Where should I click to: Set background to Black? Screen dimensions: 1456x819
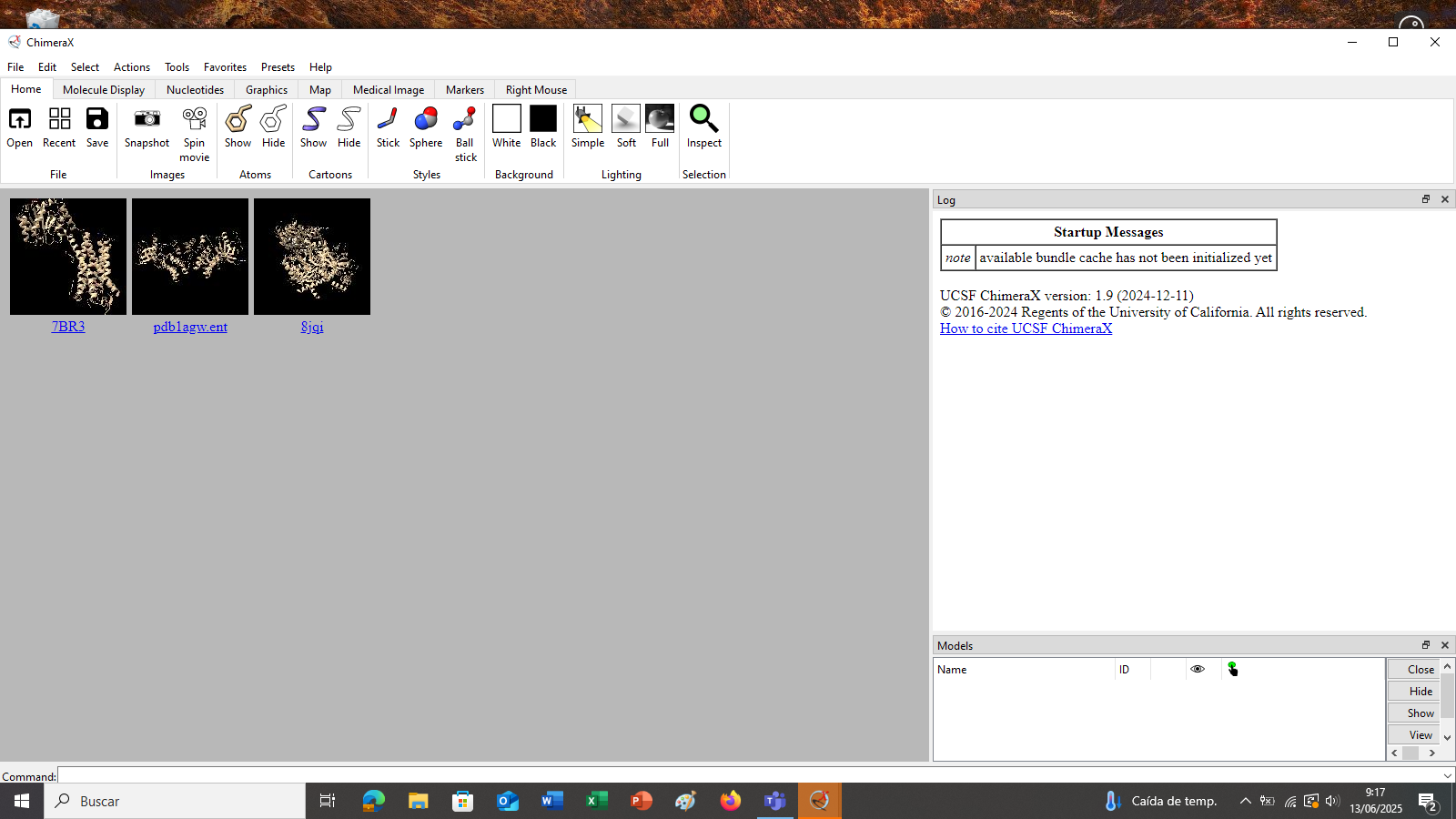543,127
